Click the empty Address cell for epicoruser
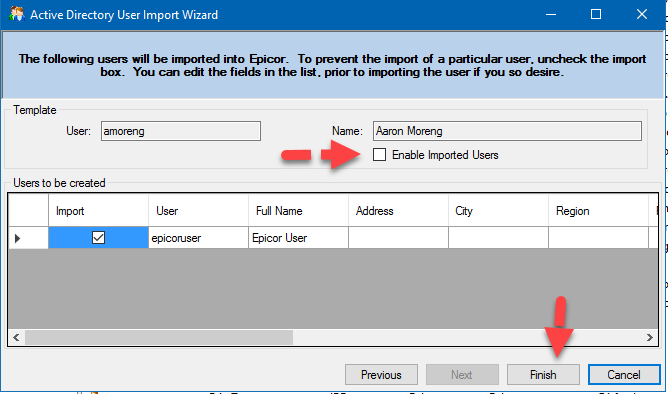668x394 pixels. click(x=398, y=238)
